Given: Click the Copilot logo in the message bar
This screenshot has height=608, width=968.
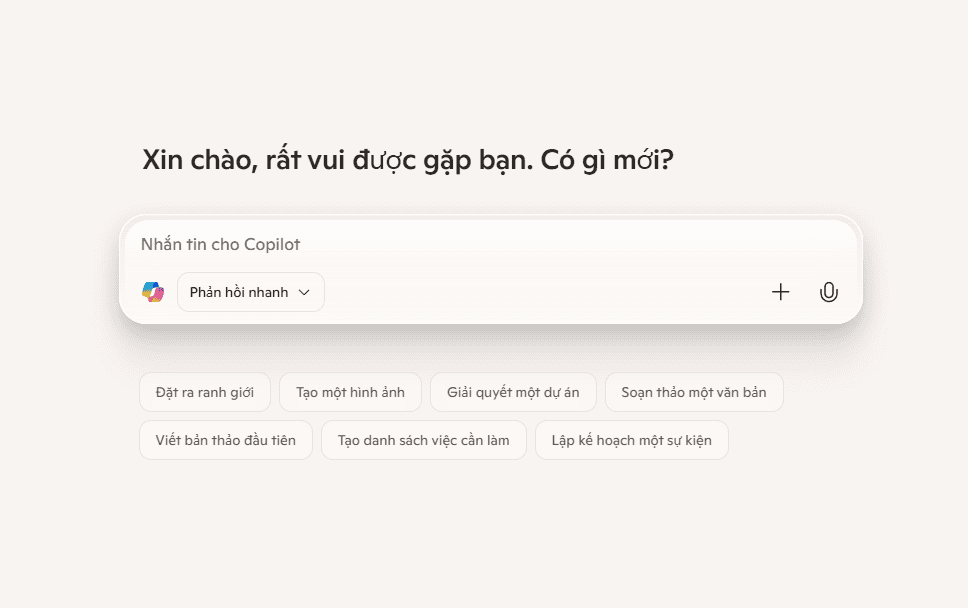Looking at the screenshot, I should point(154,291).
